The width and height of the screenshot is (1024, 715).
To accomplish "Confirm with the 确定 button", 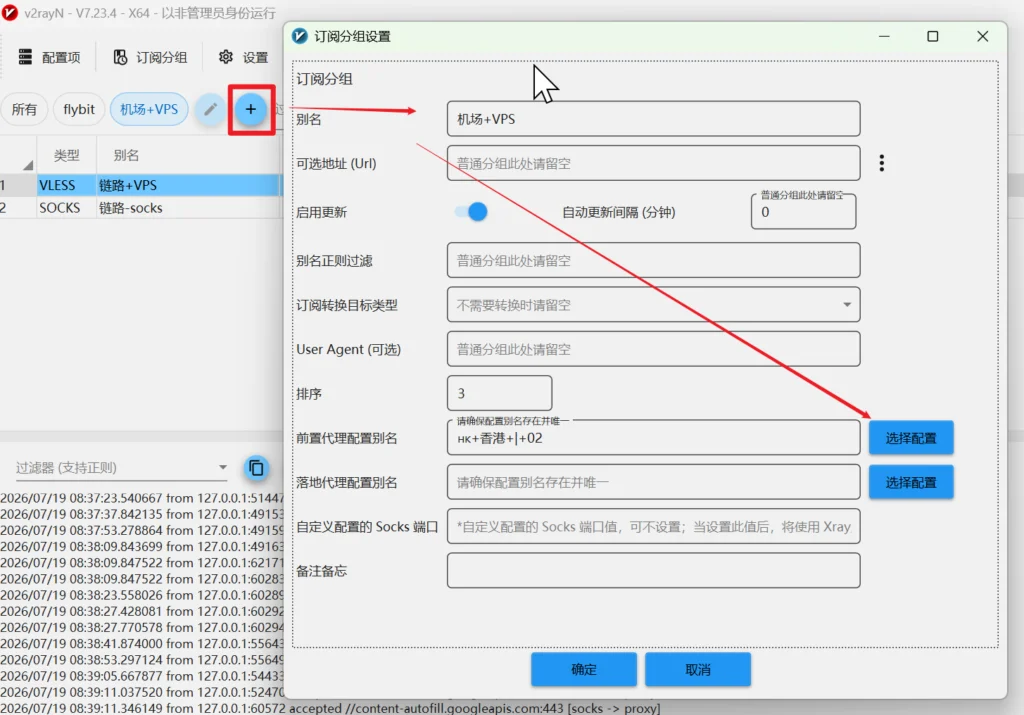I will click(x=584, y=669).
